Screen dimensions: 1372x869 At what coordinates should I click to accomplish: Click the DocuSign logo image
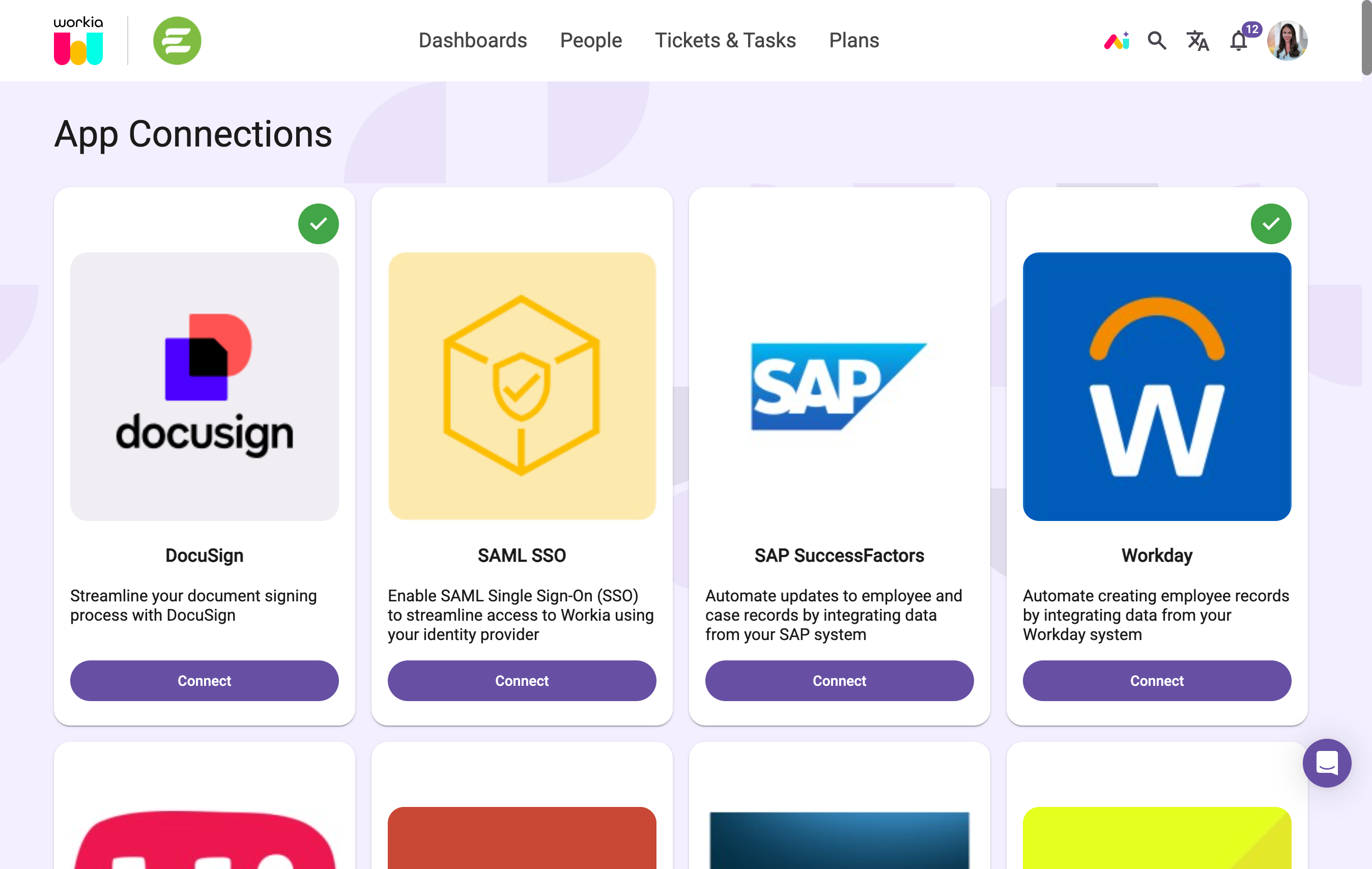tap(205, 387)
